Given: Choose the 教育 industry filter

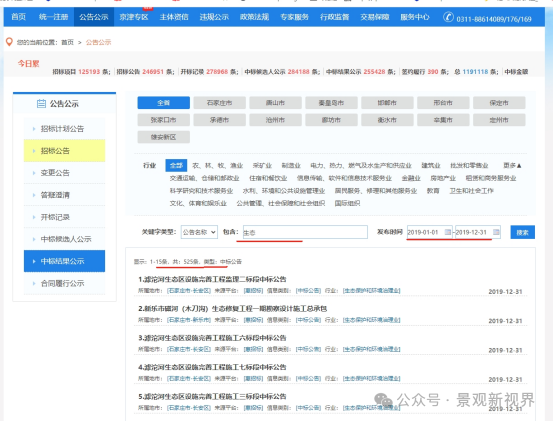Looking at the screenshot, I should click(x=433, y=191).
